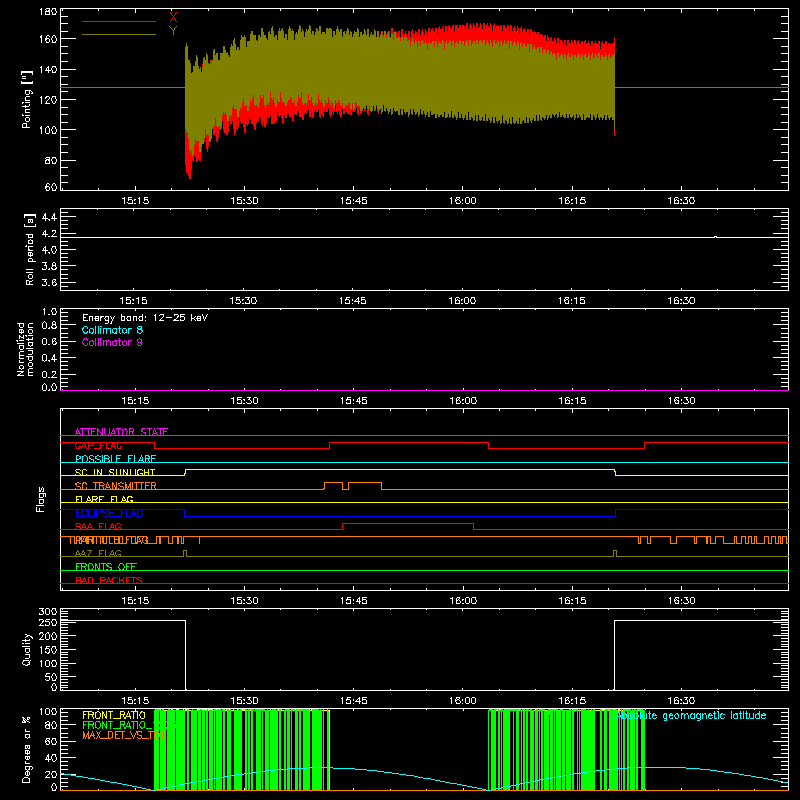
Task: Click the SC_IN_SUNLIGHT flag label
Action: click(x=115, y=472)
